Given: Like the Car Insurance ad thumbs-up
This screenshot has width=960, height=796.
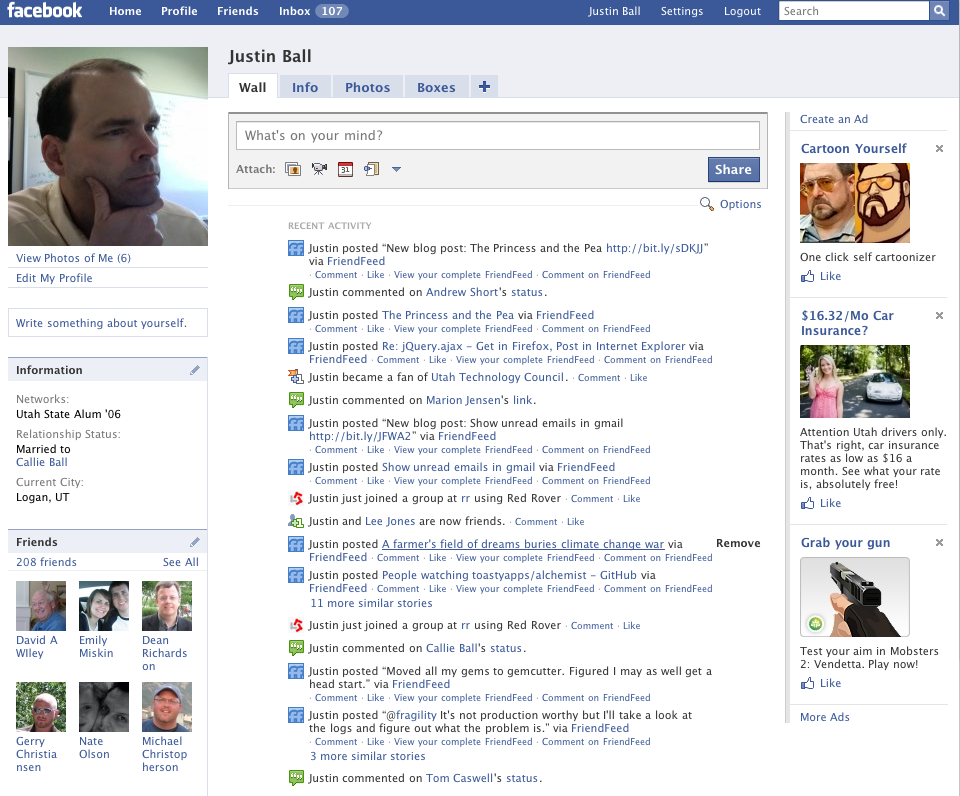Looking at the screenshot, I should point(808,503).
